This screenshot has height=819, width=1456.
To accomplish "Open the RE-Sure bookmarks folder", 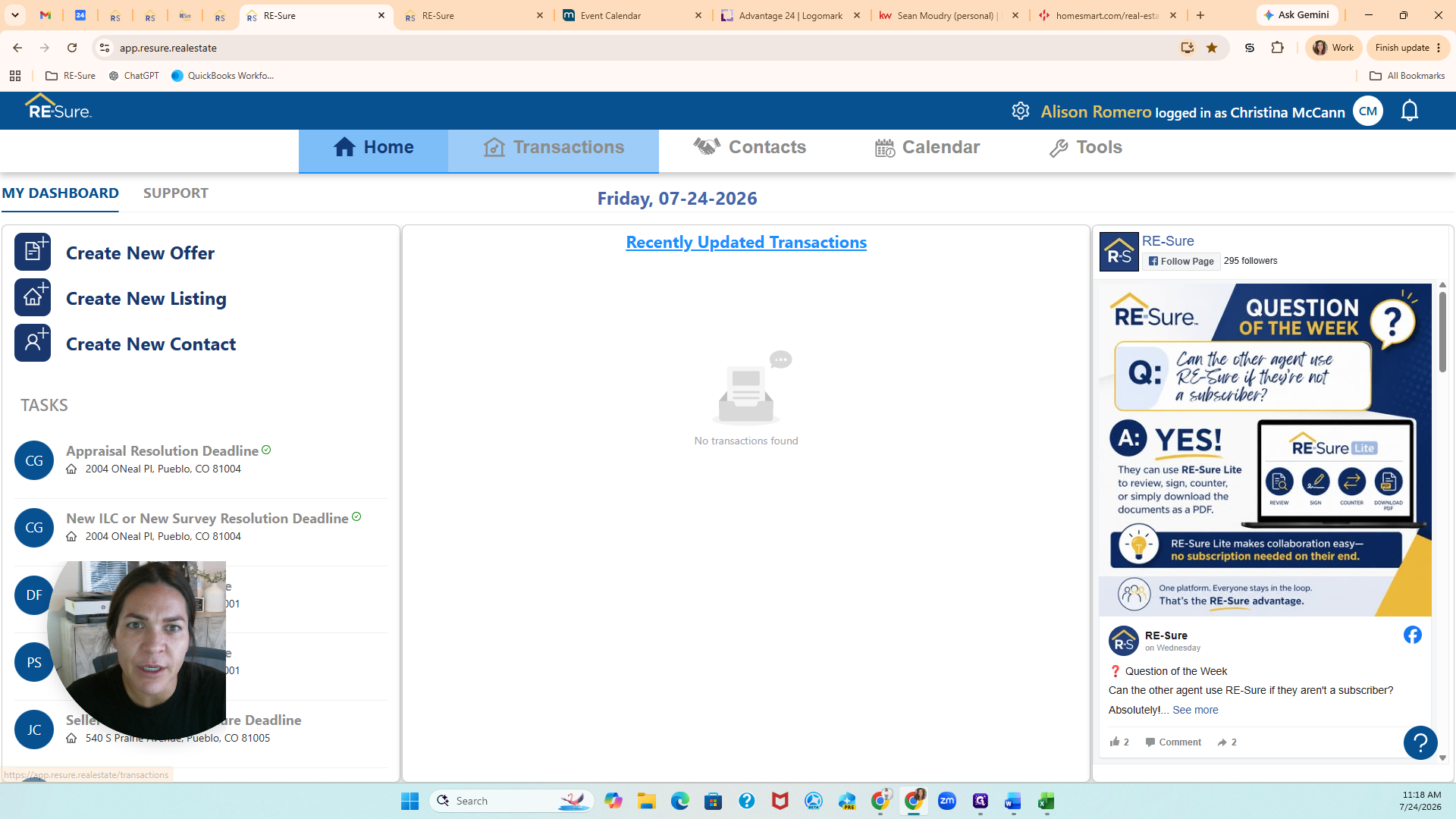I will [71, 76].
